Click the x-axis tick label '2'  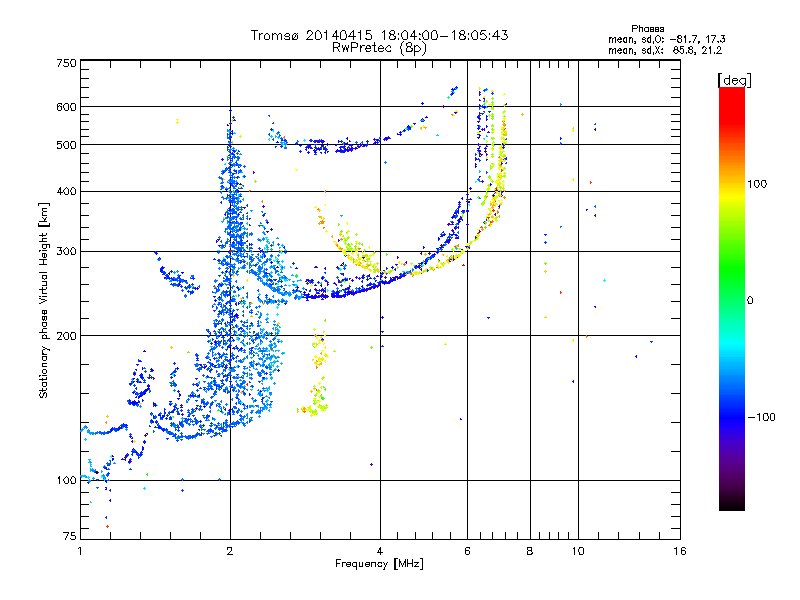[x=230, y=551]
